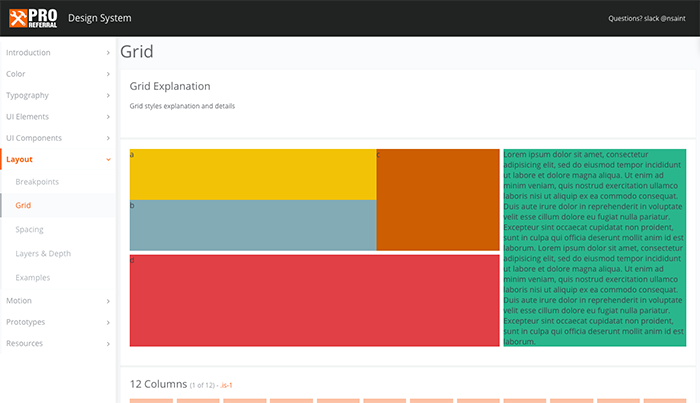Select Grid in the Layout submenu
The height and width of the screenshot is (403, 700).
tap(23, 205)
